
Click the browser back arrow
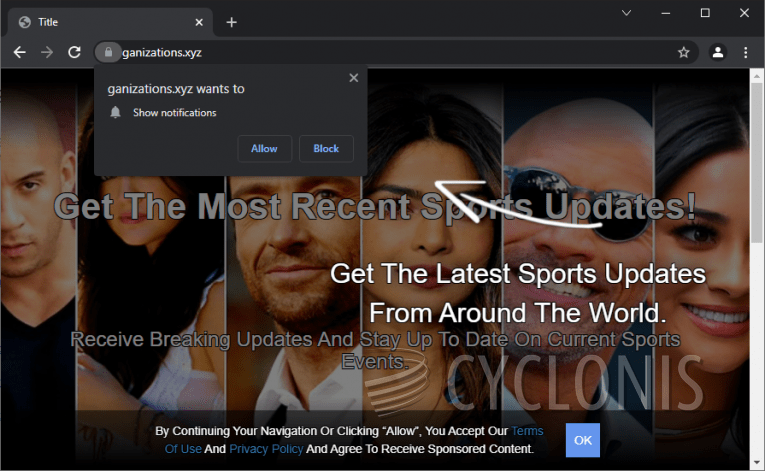pyautogui.click(x=19, y=52)
